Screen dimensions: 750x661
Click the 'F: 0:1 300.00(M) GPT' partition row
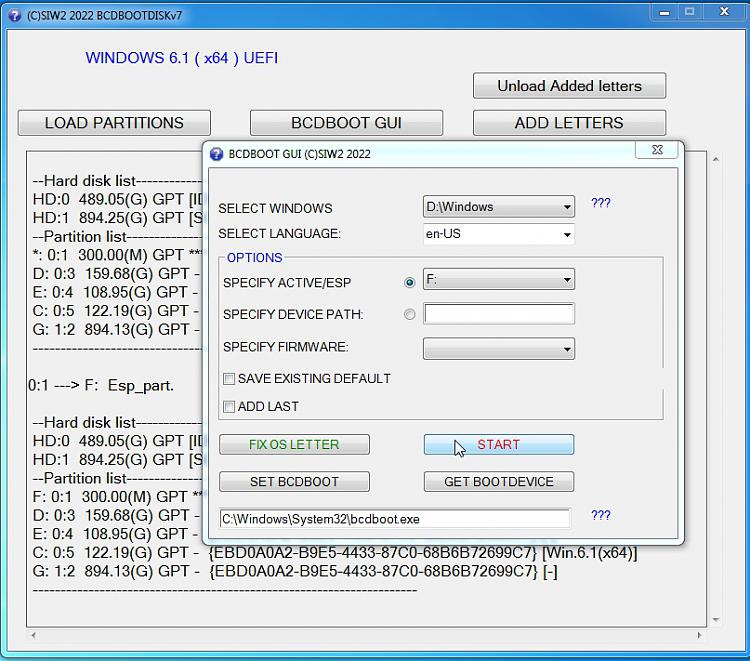118,497
